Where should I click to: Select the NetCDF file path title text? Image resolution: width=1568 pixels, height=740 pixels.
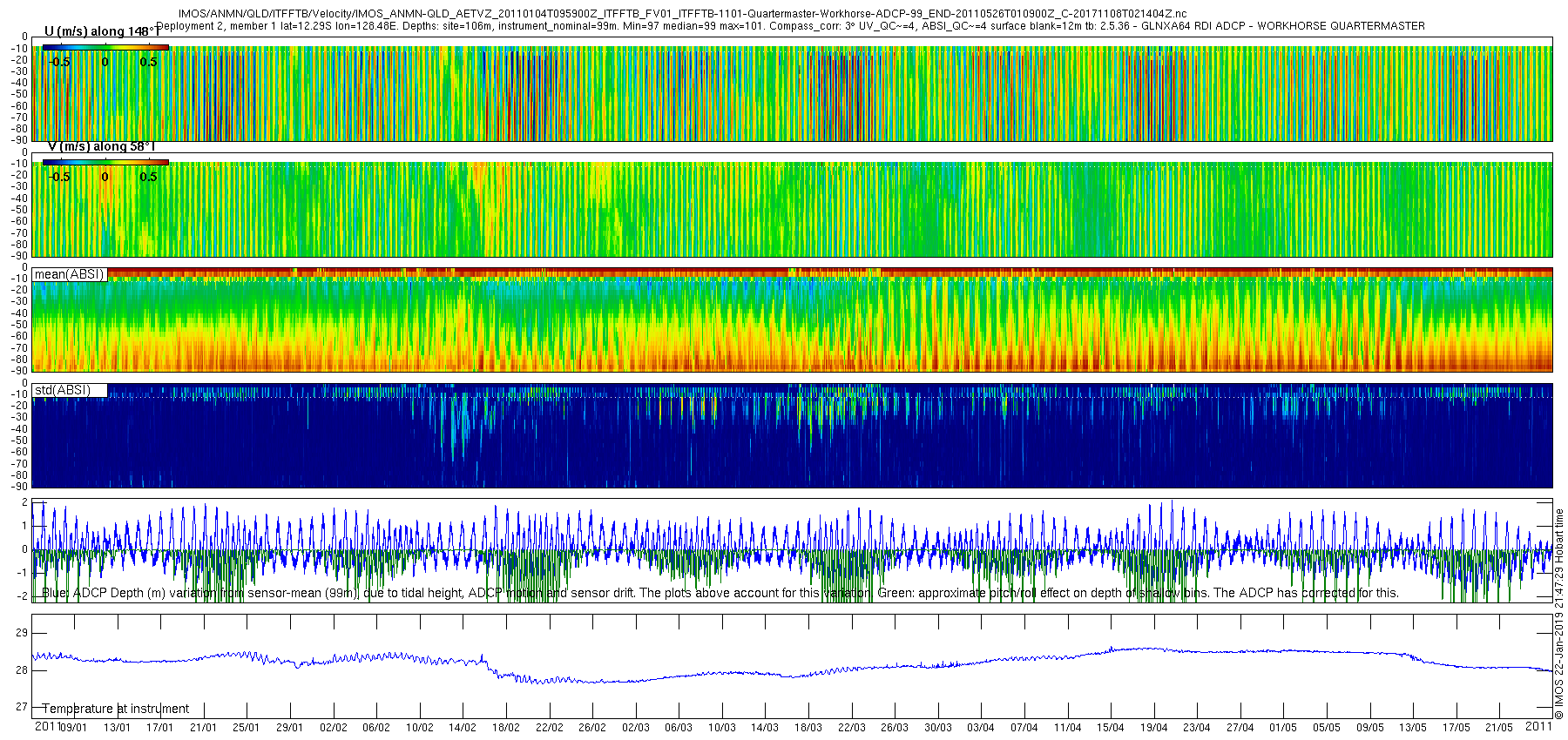(x=682, y=14)
